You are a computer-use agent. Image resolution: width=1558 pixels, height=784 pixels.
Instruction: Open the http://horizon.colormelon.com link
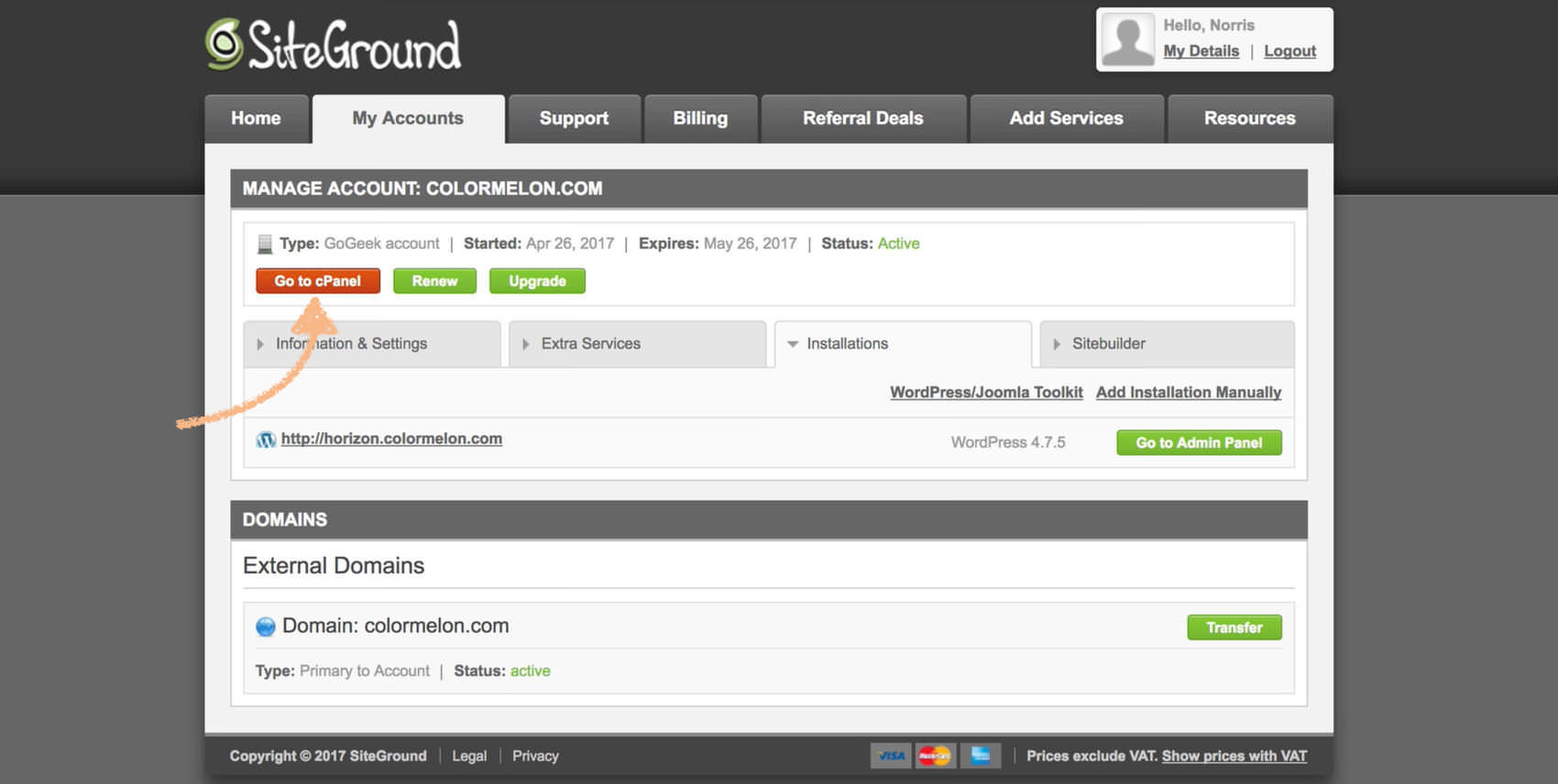tap(391, 439)
